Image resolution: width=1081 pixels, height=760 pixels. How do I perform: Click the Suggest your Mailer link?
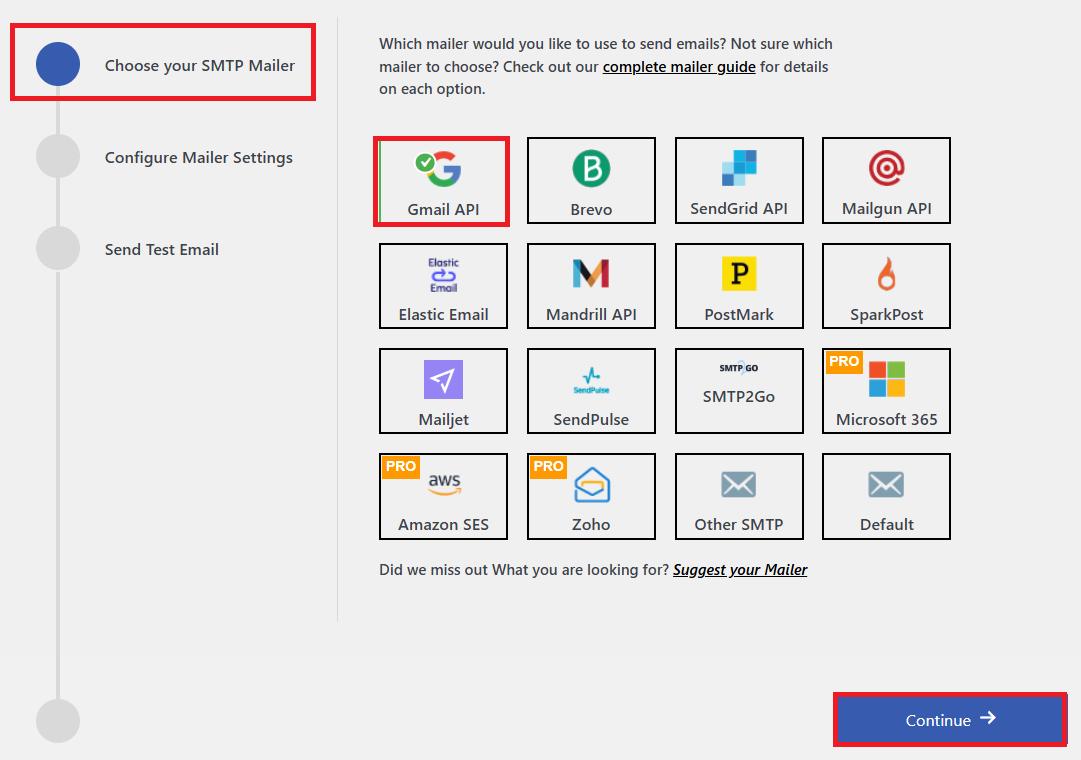point(740,570)
